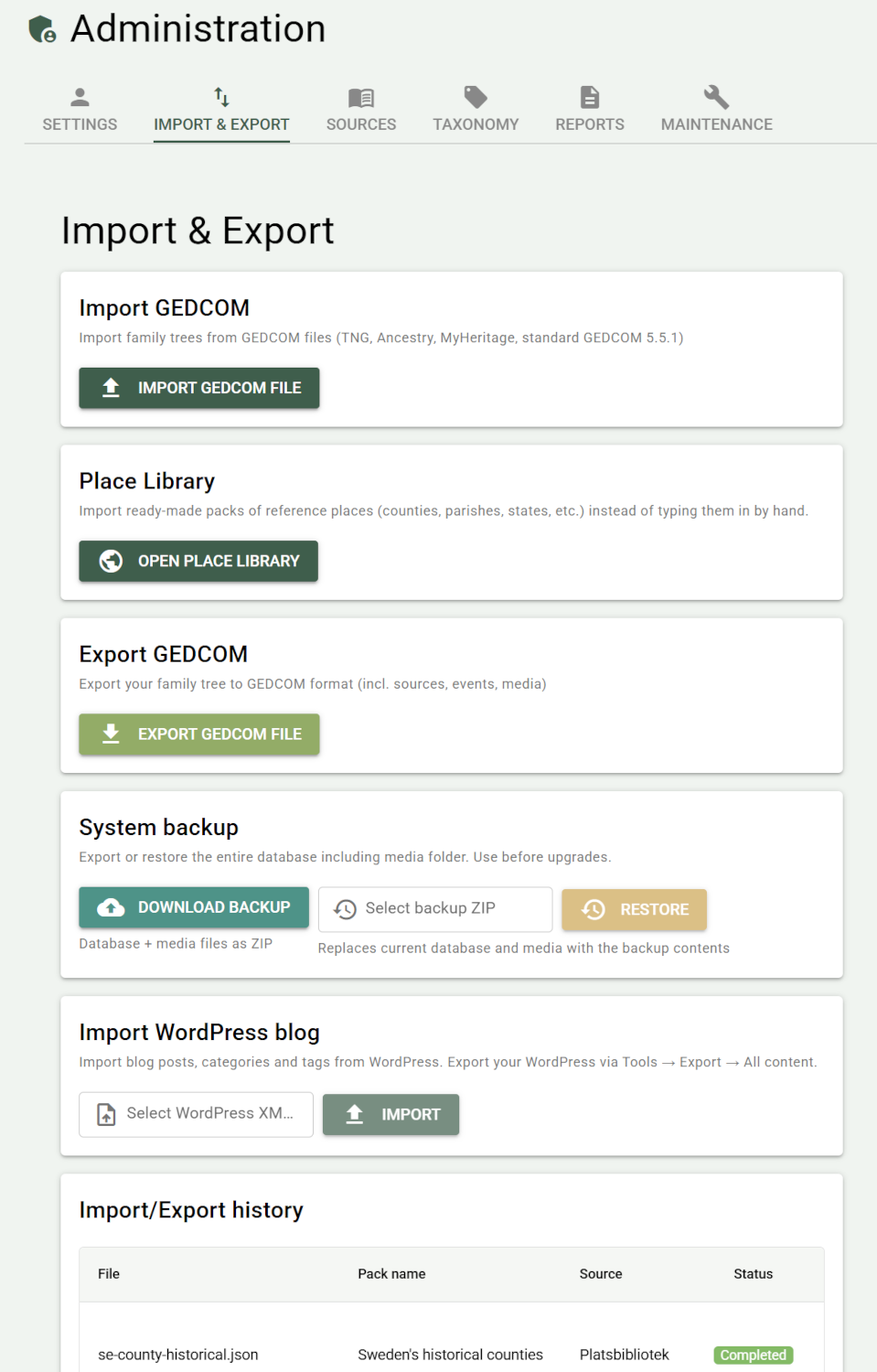This screenshot has width=877, height=1372.
Task: Open the Place Library button label
Action: (219, 561)
